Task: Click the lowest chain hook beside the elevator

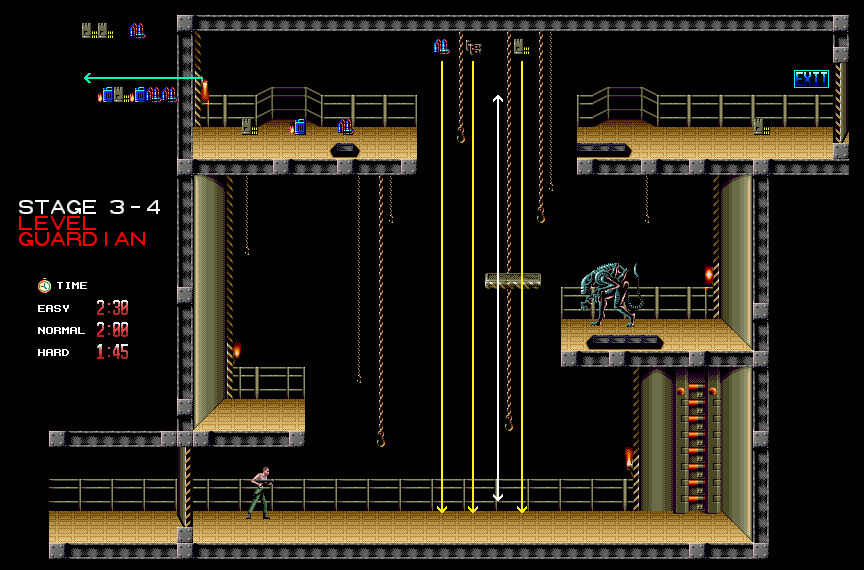Action: [509, 425]
